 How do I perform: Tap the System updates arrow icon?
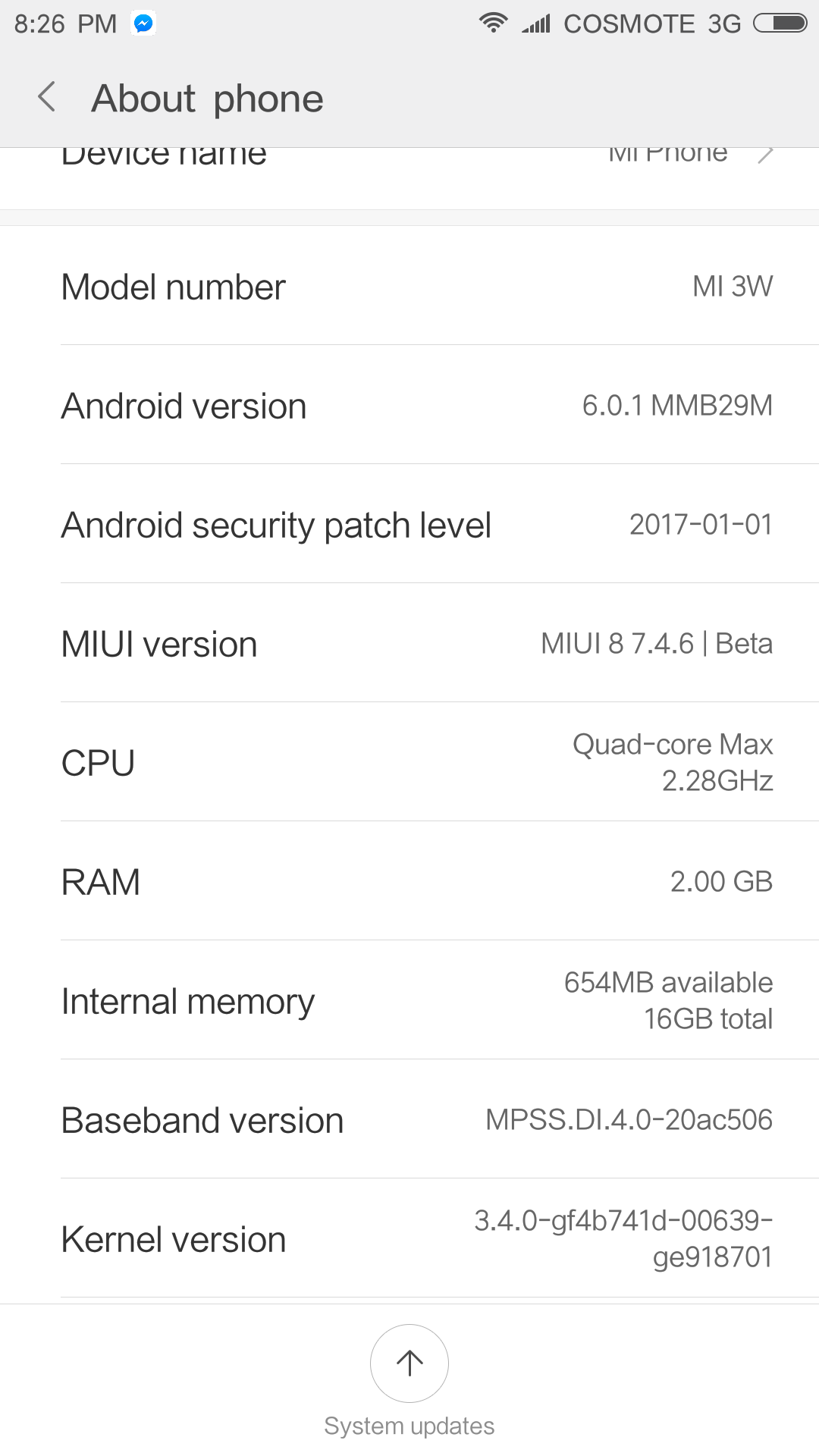[409, 1363]
